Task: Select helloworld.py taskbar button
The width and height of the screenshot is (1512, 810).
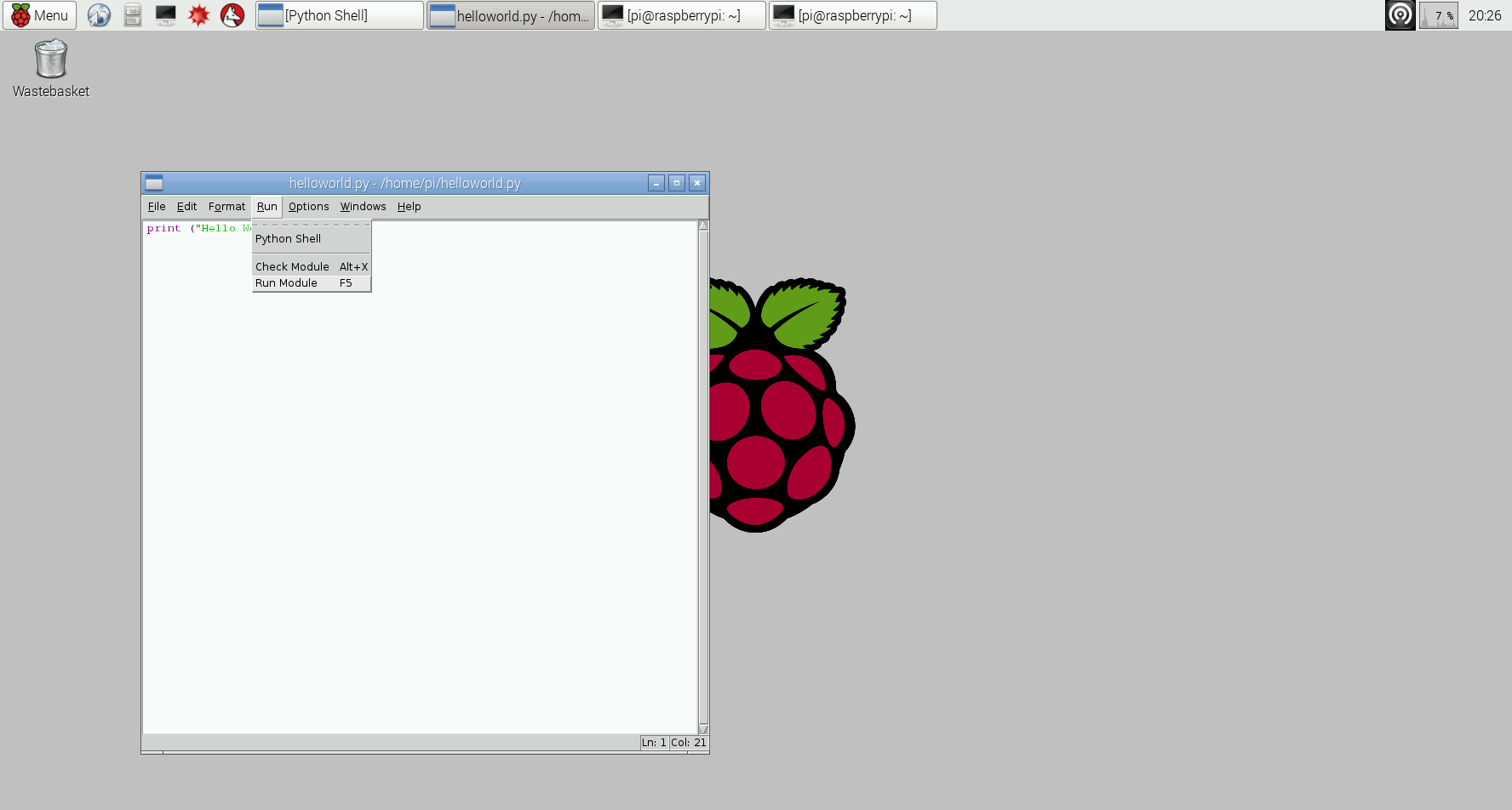Action: tap(511, 15)
